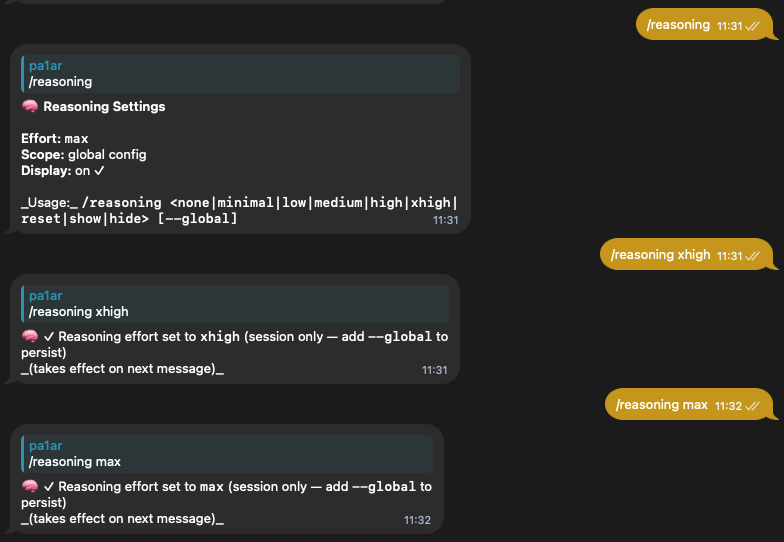Select the sent '/reasoning xhigh' message bubble
This screenshot has height=542, width=784.
pos(688,254)
